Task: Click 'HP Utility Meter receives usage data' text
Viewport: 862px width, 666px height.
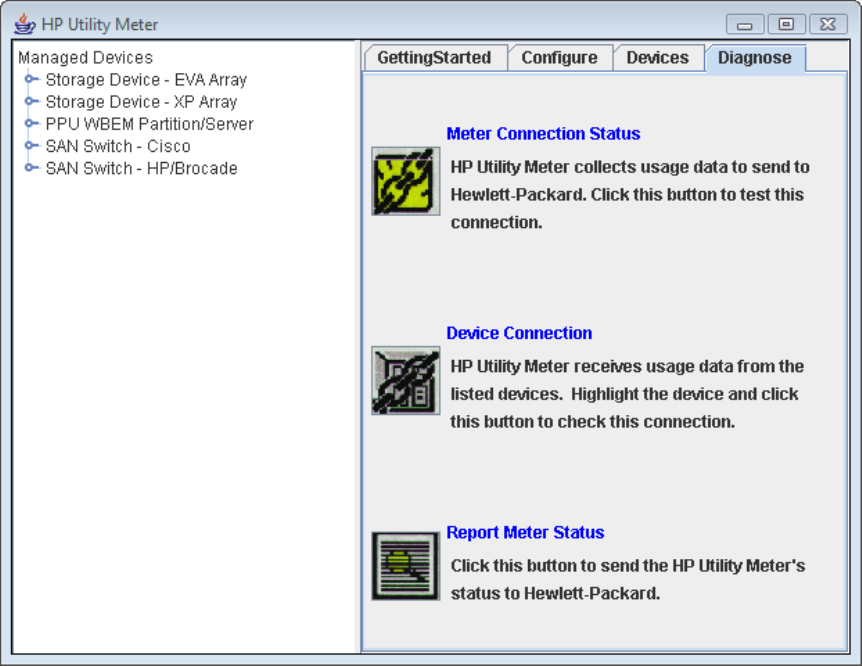Action: click(x=627, y=394)
